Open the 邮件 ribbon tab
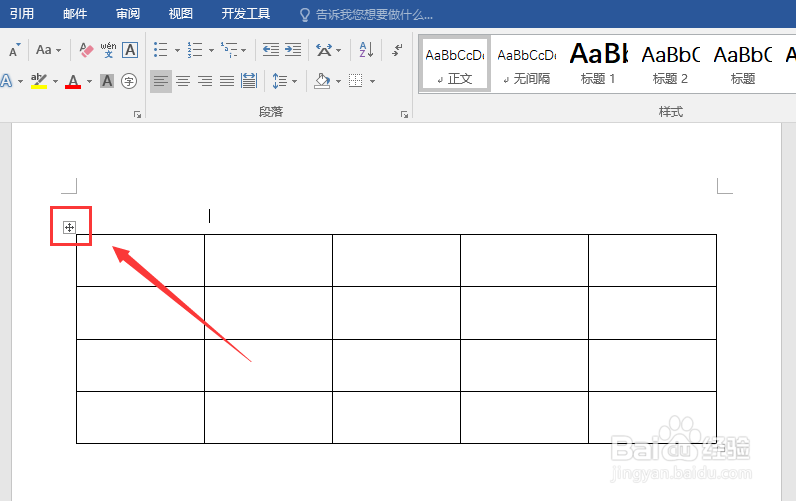The image size is (796, 501). [x=75, y=14]
